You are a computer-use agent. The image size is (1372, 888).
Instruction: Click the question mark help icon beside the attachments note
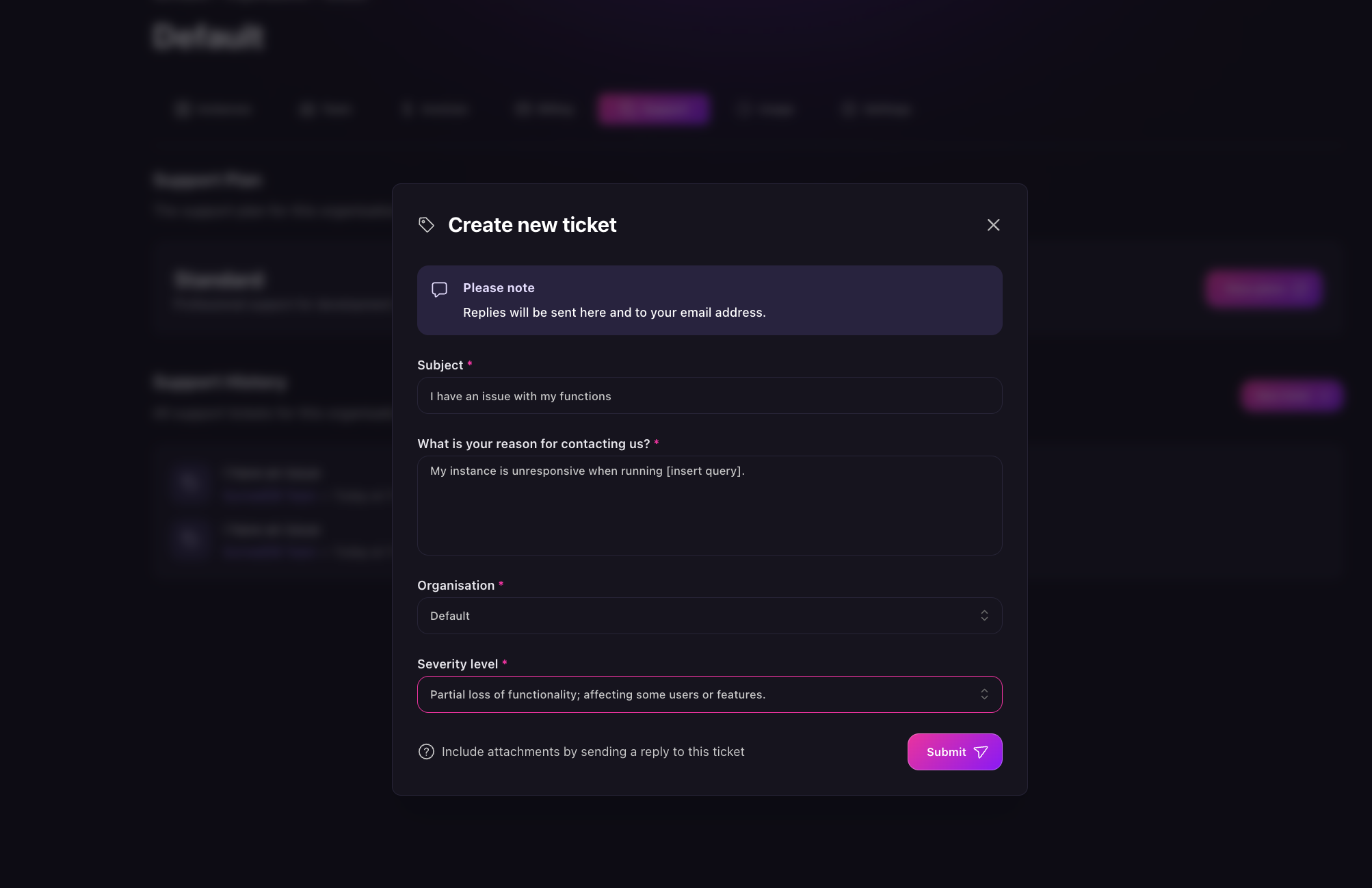tap(425, 751)
